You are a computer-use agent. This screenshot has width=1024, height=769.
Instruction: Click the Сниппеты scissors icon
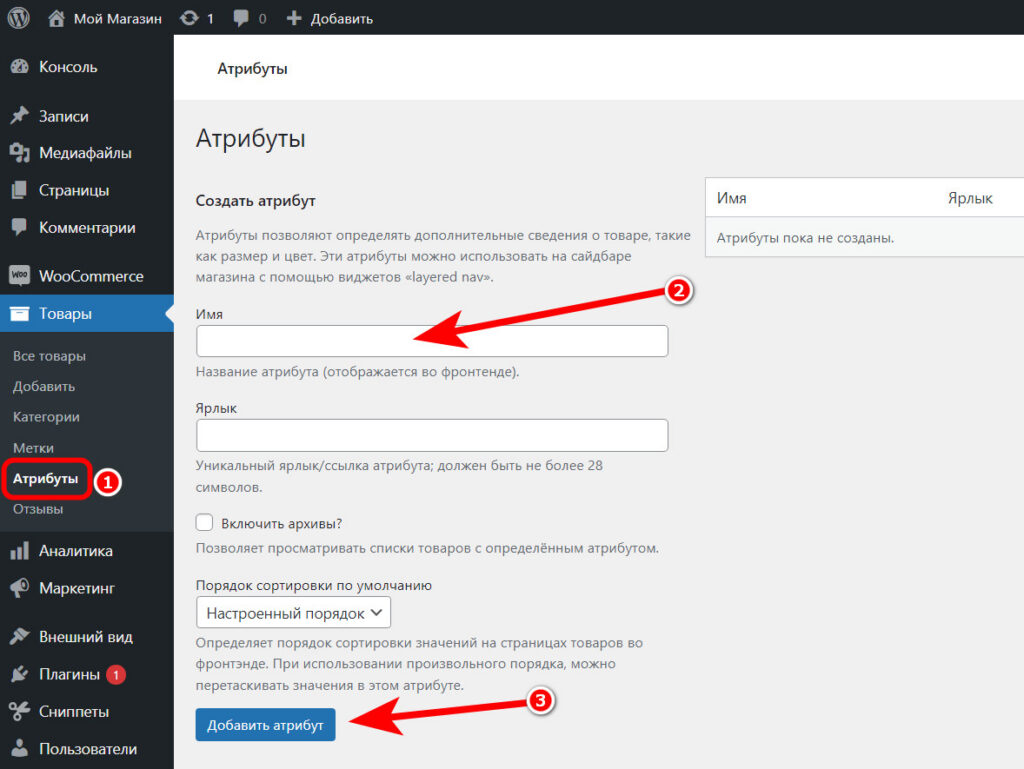(20, 711)
